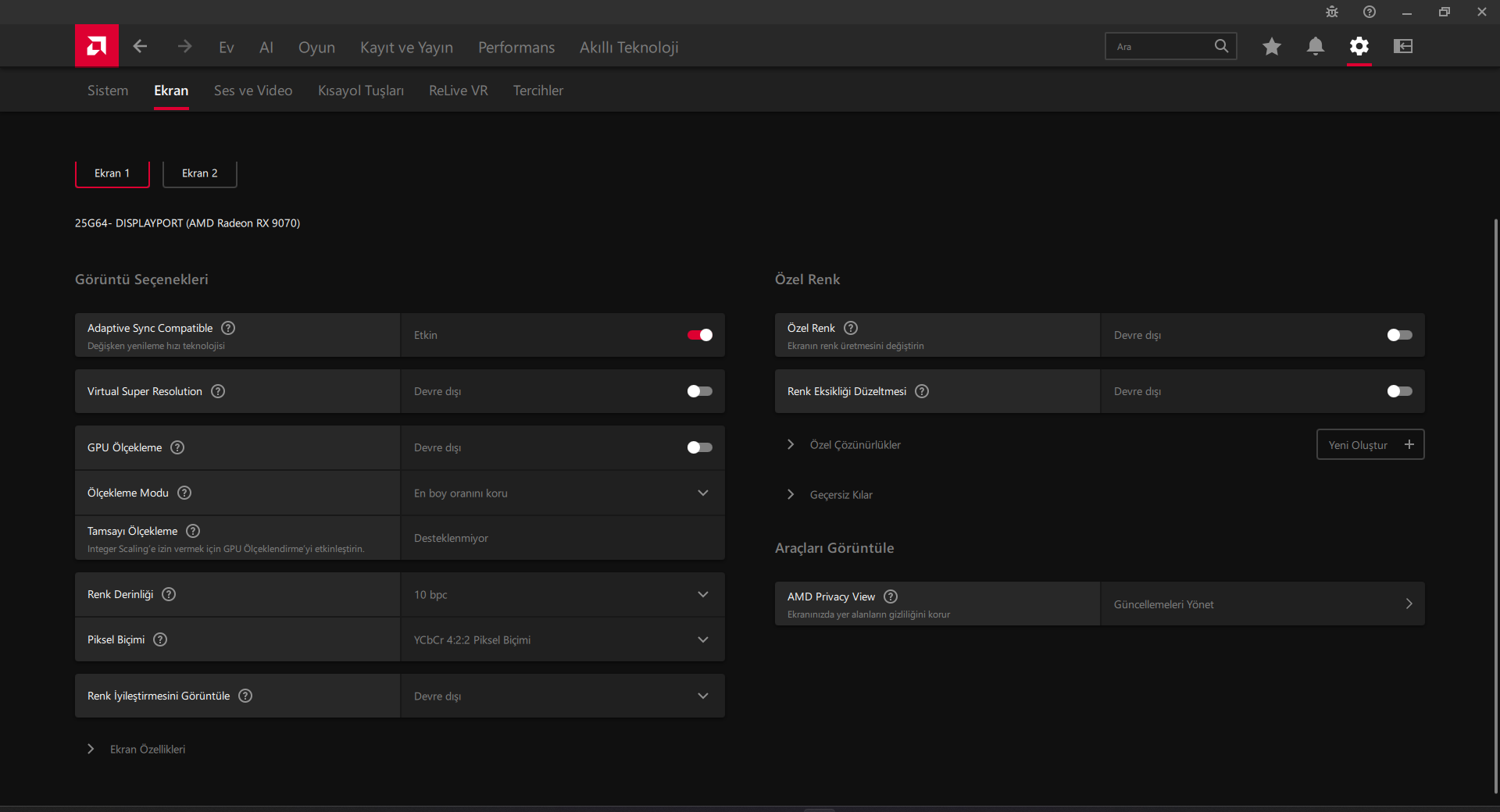Toggle the sidebar panel icon

pyautogui.click(x=1403, y=47)
